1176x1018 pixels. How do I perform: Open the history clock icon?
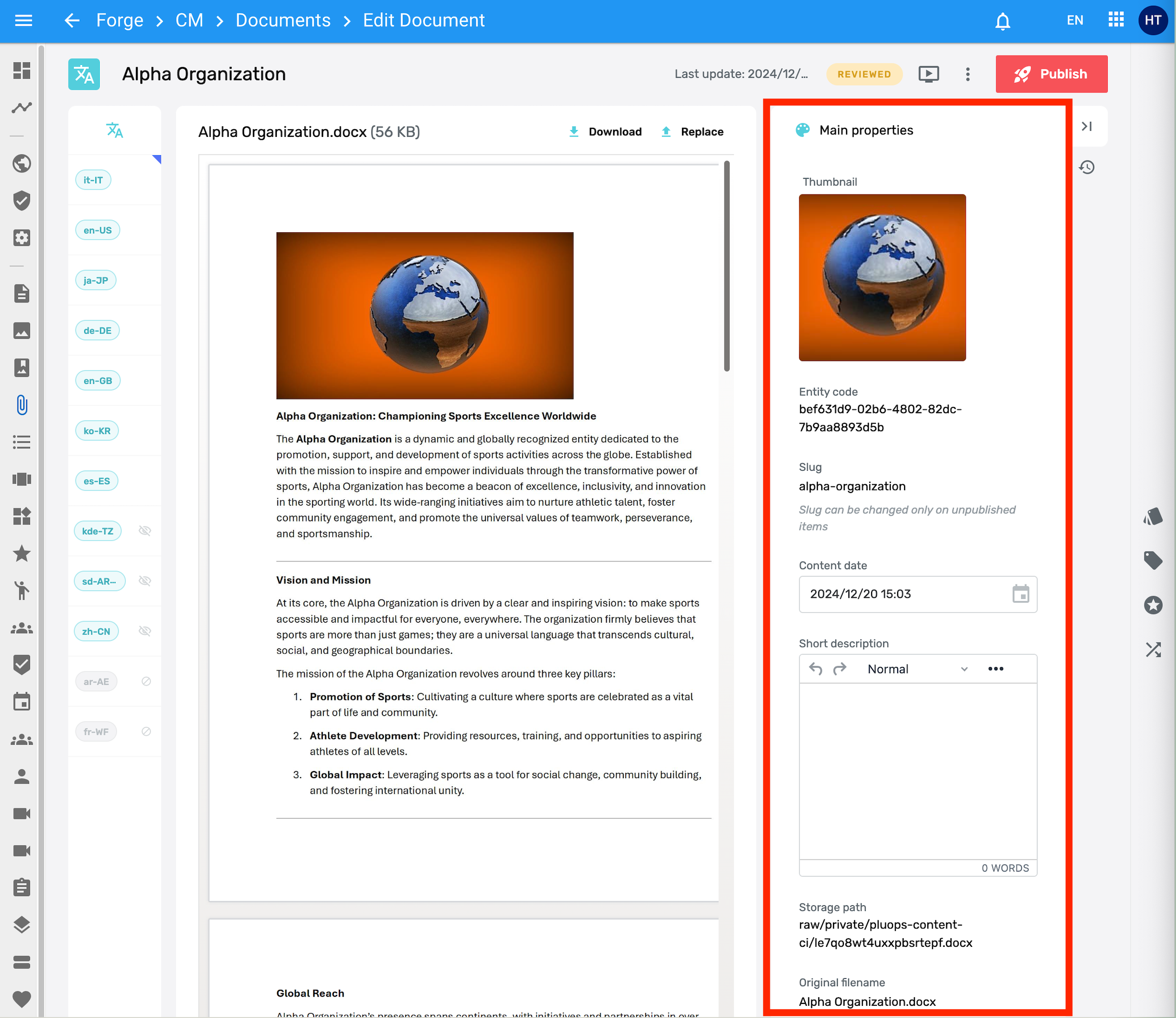tap(1086, 167)
